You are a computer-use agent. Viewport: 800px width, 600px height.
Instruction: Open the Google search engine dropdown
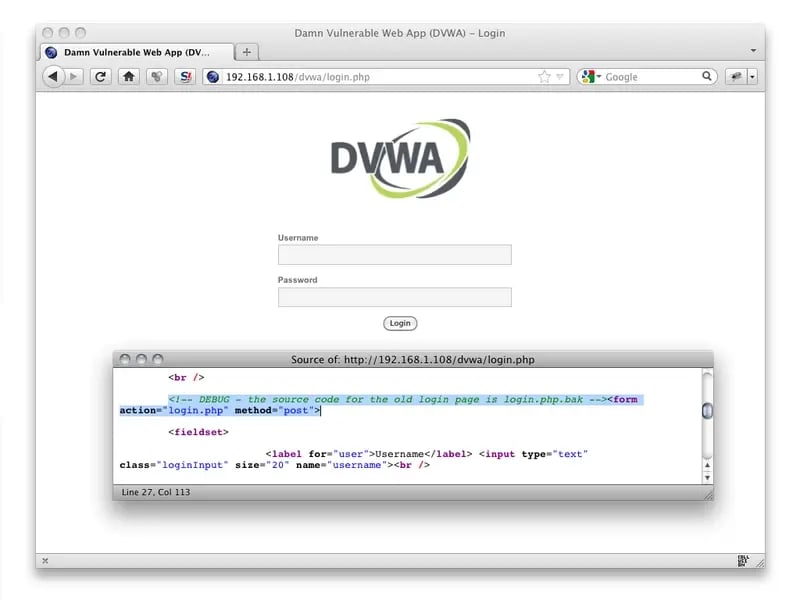tap(590, 76)
